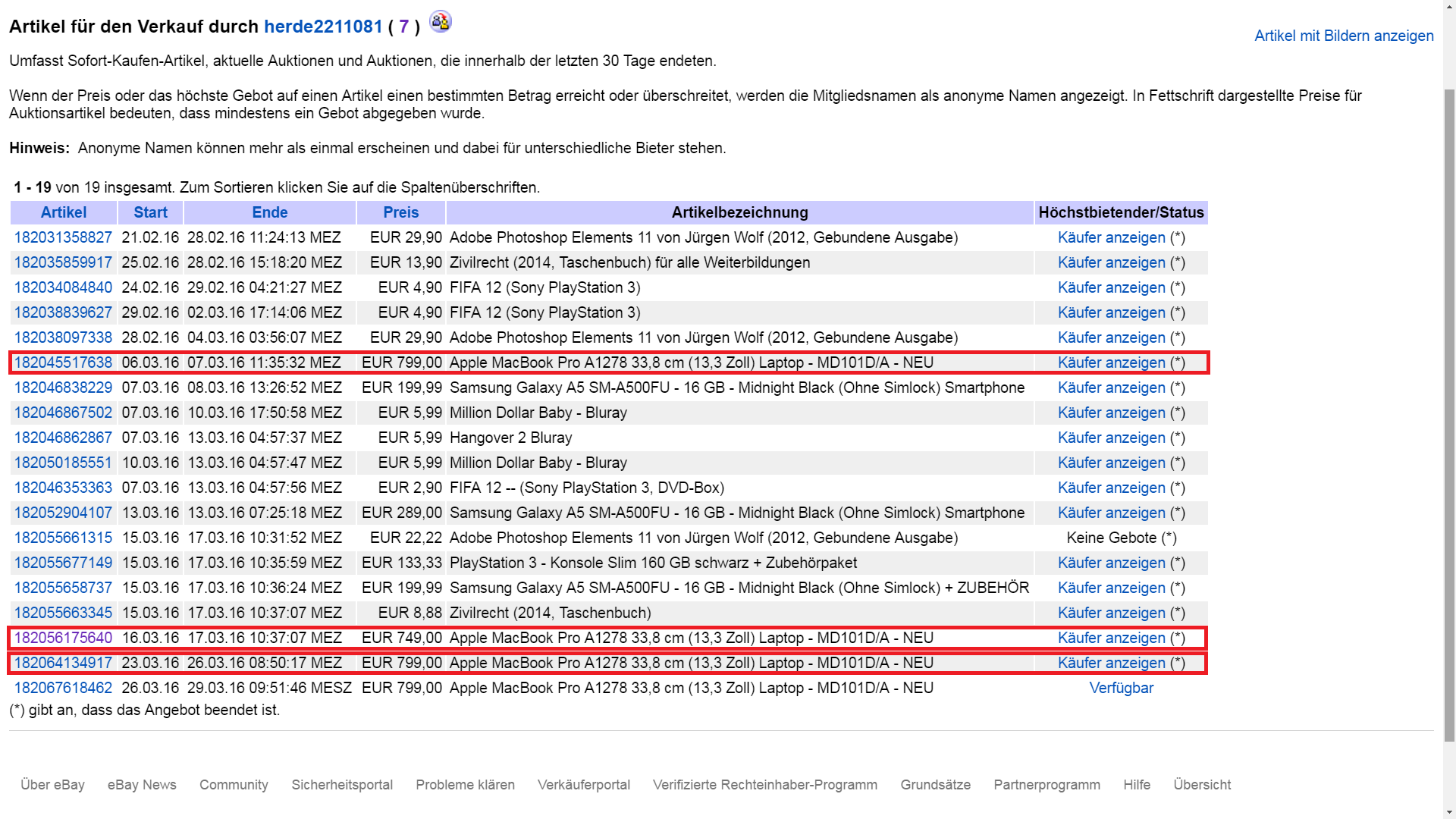Open Sicherheitsportal footer link

pyautogui.click(x=342, y=785)
